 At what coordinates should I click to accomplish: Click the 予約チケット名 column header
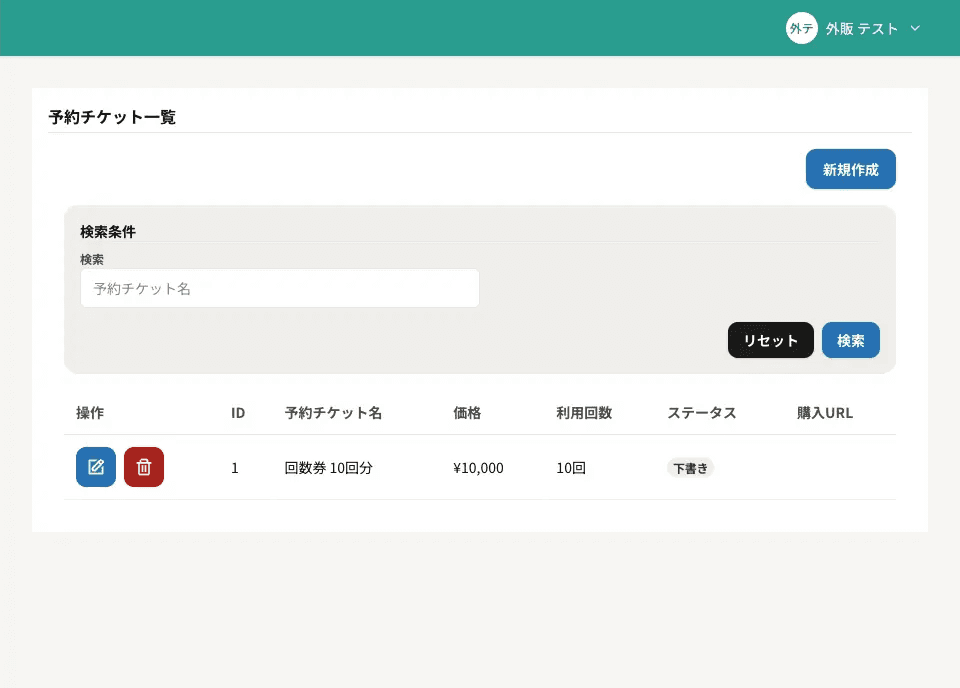pos(333,413)
